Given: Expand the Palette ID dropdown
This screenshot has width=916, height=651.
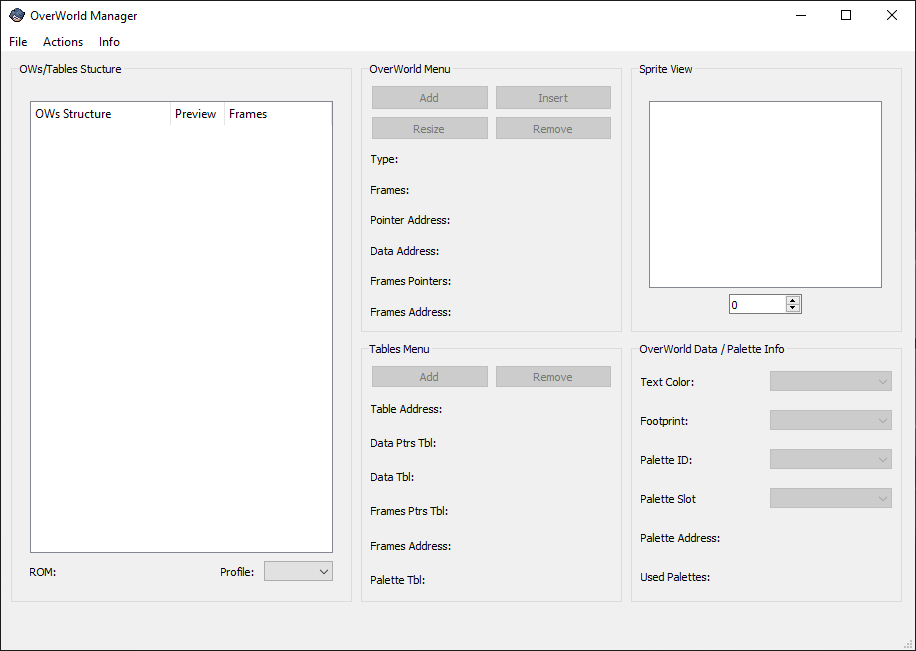Looking at the screenshot, I should (830, 460).
